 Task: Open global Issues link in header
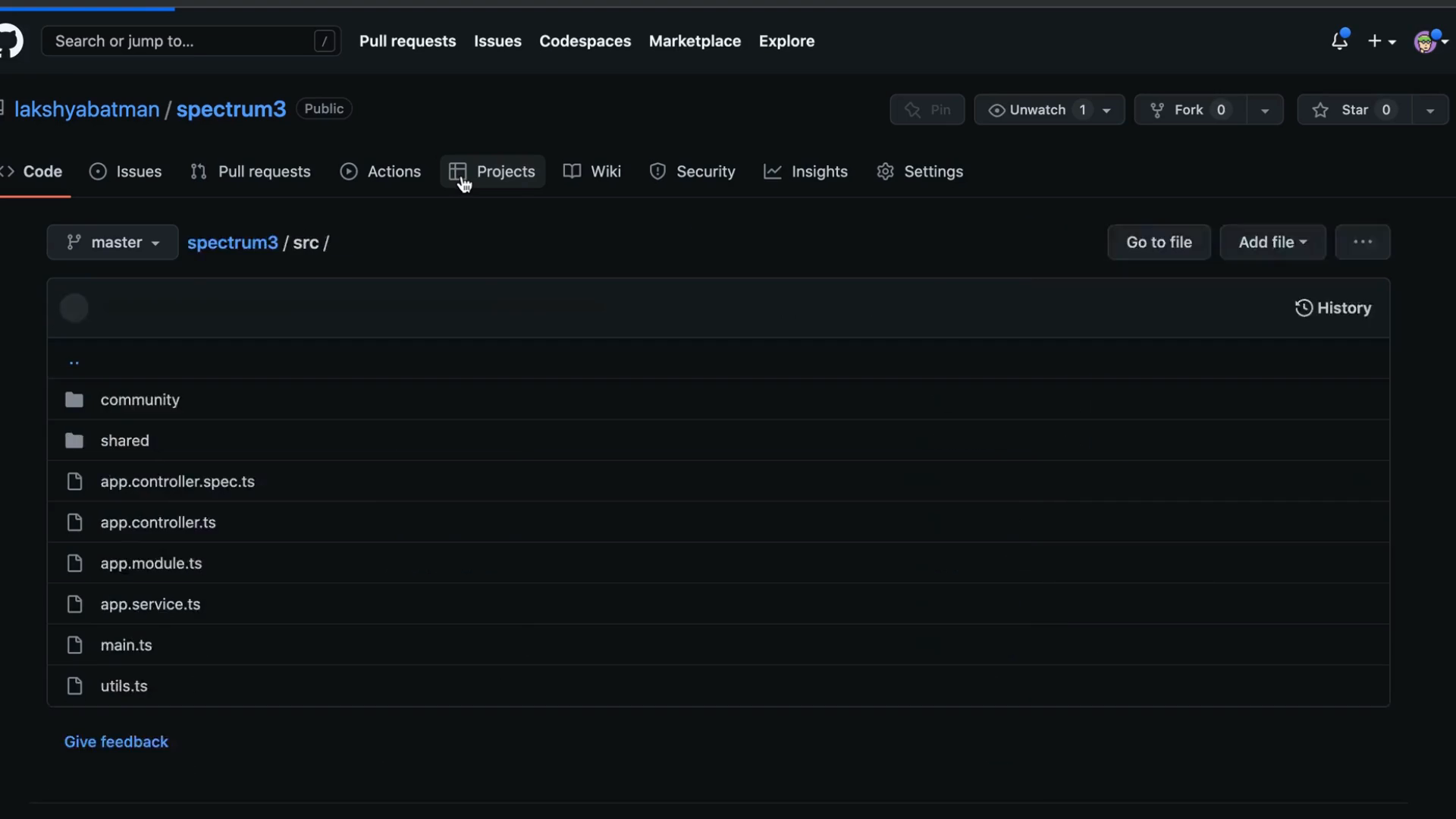(x=497, y=41)
